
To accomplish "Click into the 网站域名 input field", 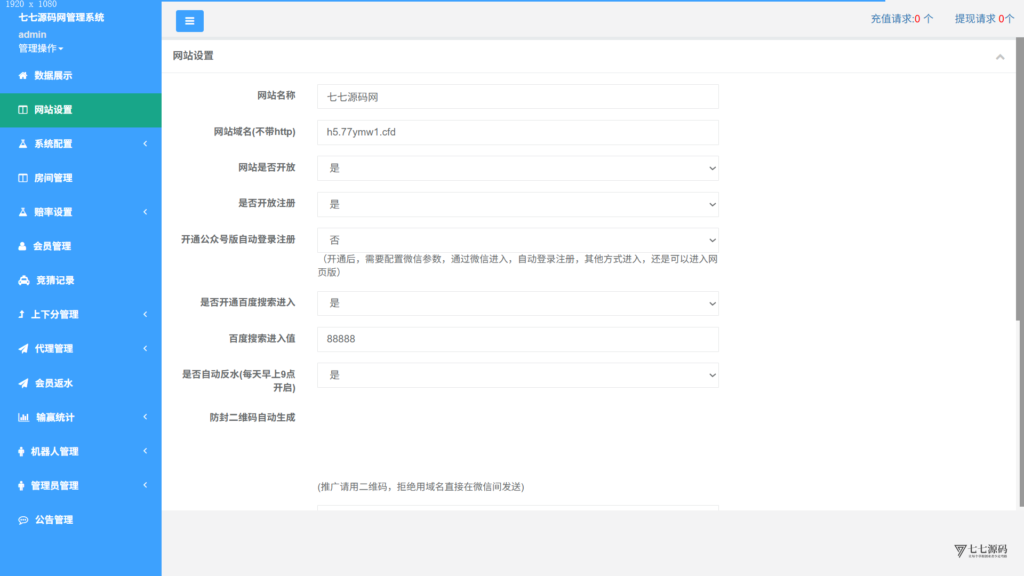I will pos(518,133).
